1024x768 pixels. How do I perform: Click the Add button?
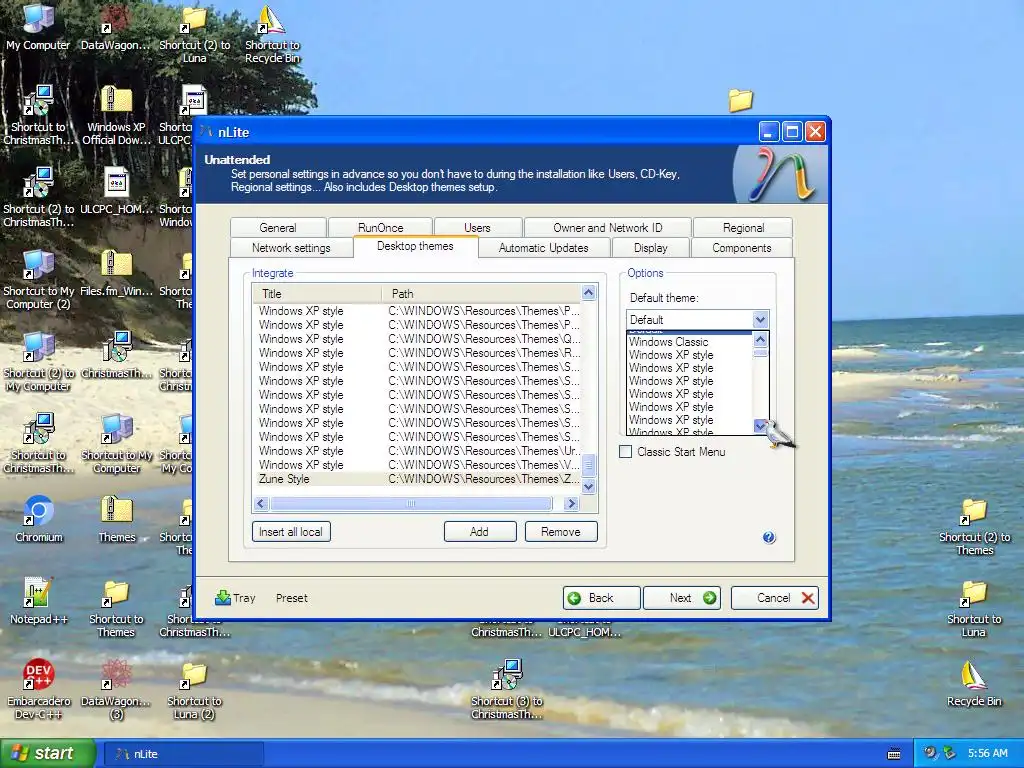tap(480, 532)
